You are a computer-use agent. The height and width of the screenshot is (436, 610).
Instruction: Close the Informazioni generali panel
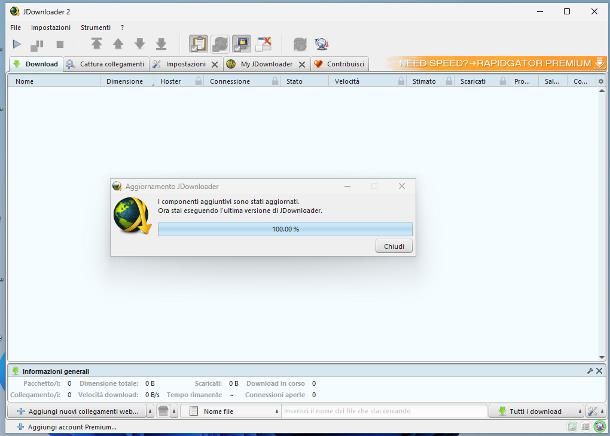pos(599,371)
